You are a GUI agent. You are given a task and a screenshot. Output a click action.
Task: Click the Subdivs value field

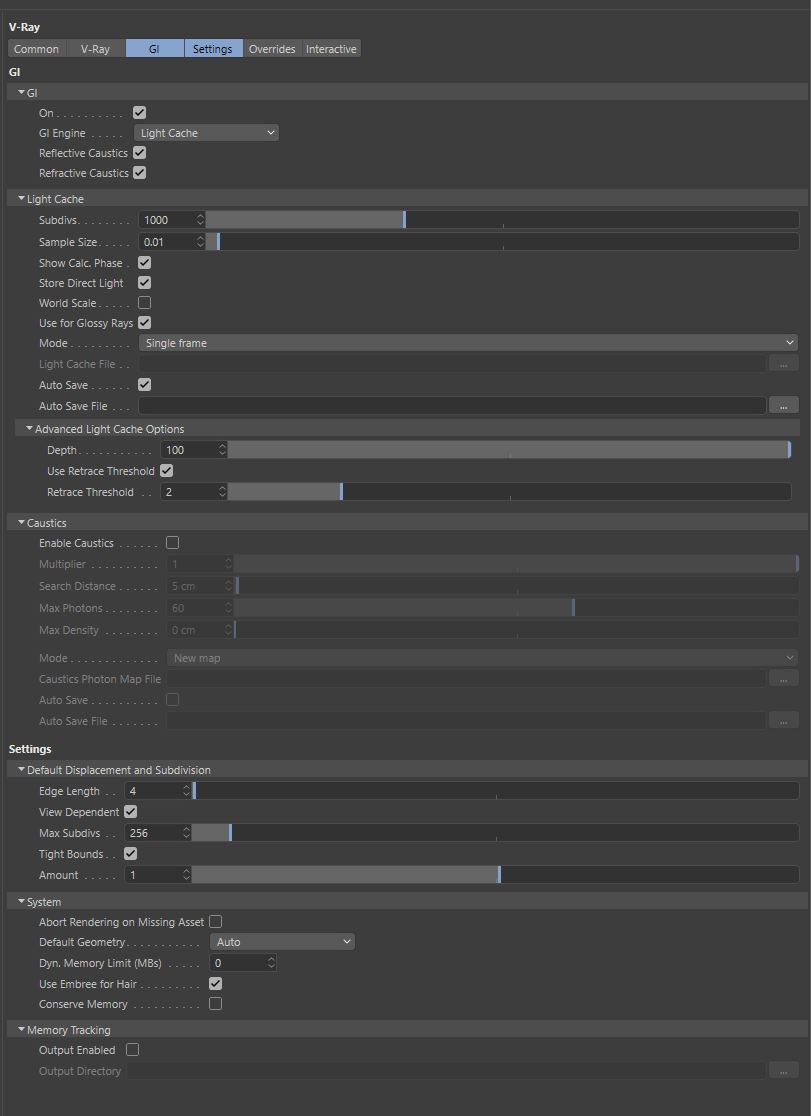click(167, 220)
